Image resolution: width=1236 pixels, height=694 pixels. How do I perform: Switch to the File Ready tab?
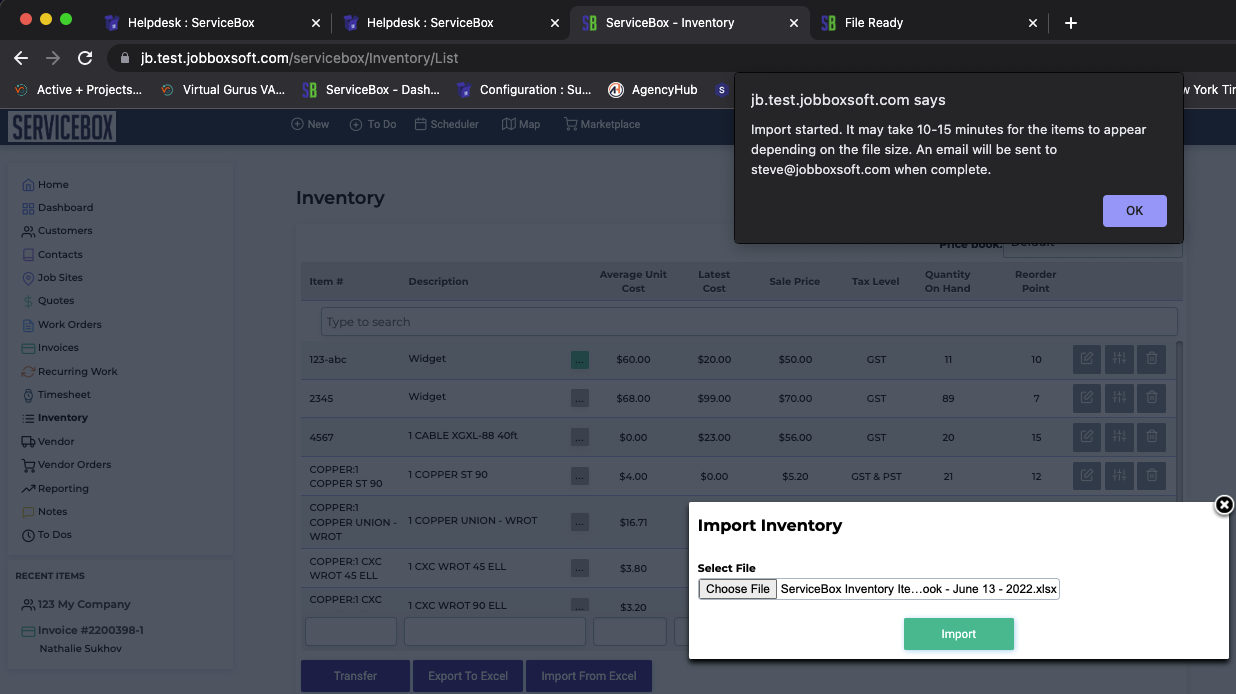(x=927, y=22)
